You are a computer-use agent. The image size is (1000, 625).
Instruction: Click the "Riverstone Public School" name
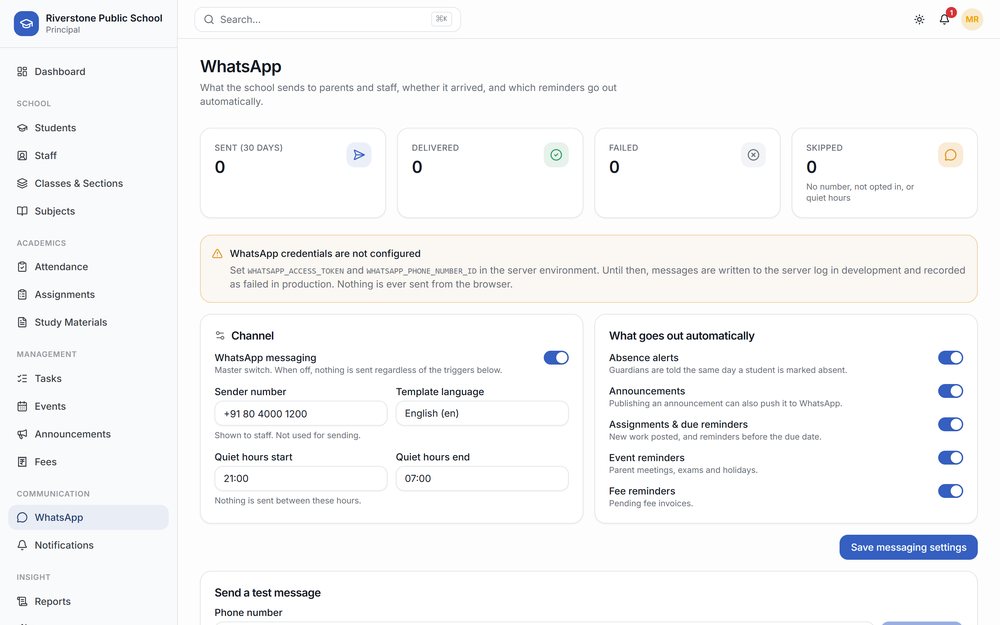pos(104,18)
